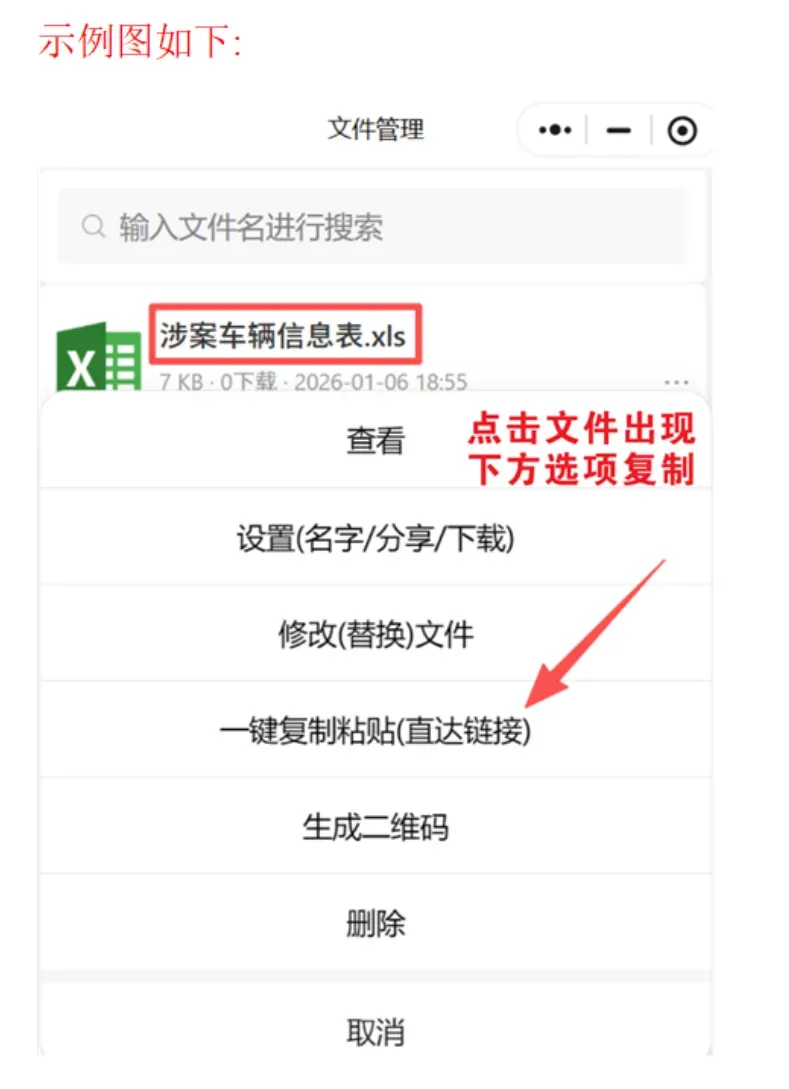The image size is (789, 1089).
Task: Click the green Excel file icon
Action: [x=99, y=356]
